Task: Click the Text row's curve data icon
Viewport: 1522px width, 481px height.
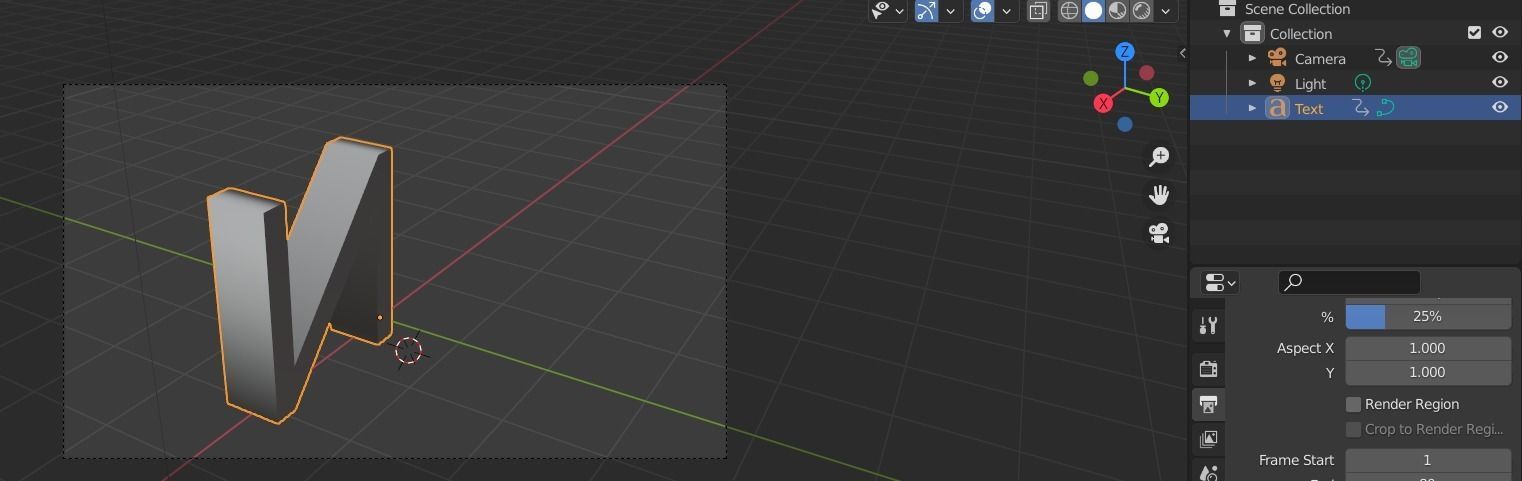Action: point(1385,108)
